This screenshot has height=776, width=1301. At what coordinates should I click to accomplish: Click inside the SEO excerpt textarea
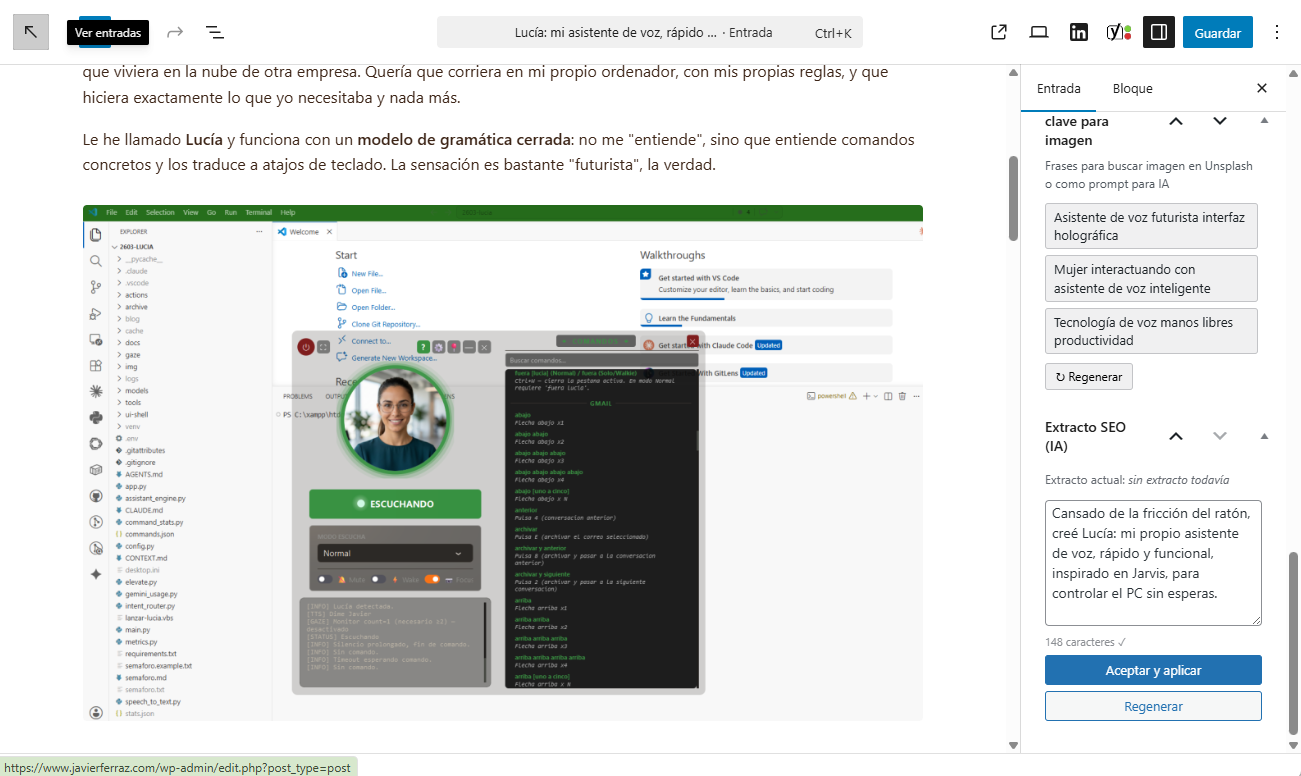1153,563
